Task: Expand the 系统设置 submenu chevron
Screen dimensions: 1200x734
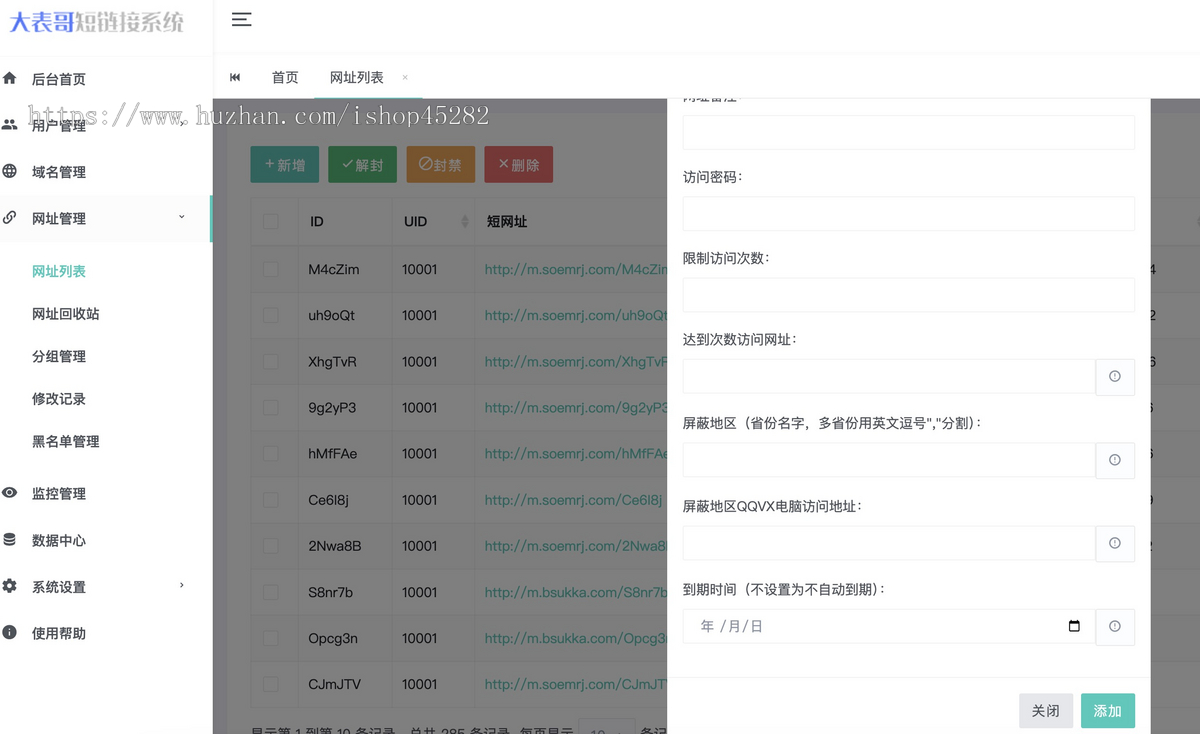Action: pyautogui.click(x=181, y=585)
